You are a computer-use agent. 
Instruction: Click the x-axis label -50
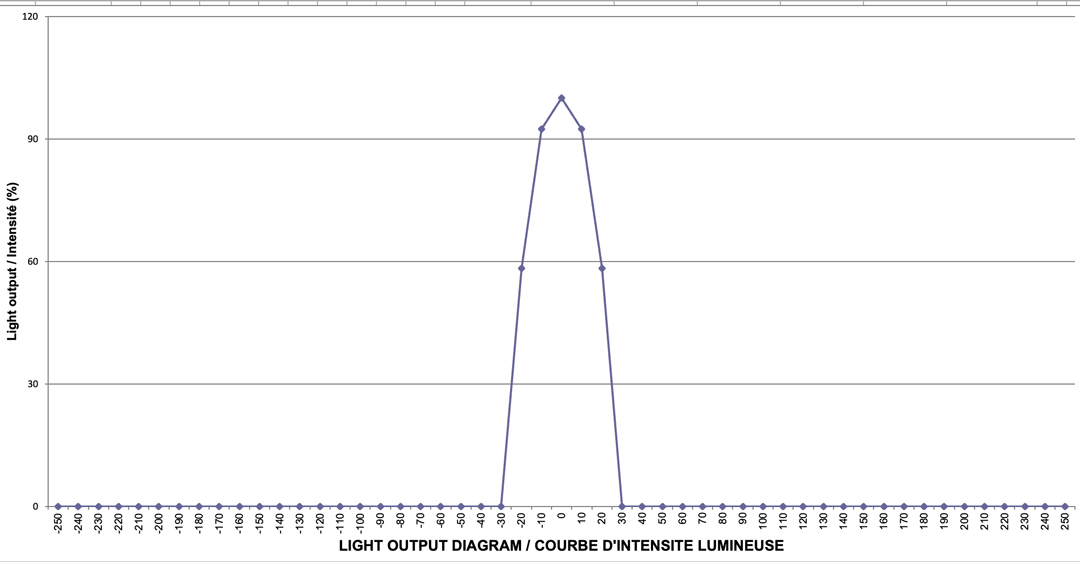461,520
